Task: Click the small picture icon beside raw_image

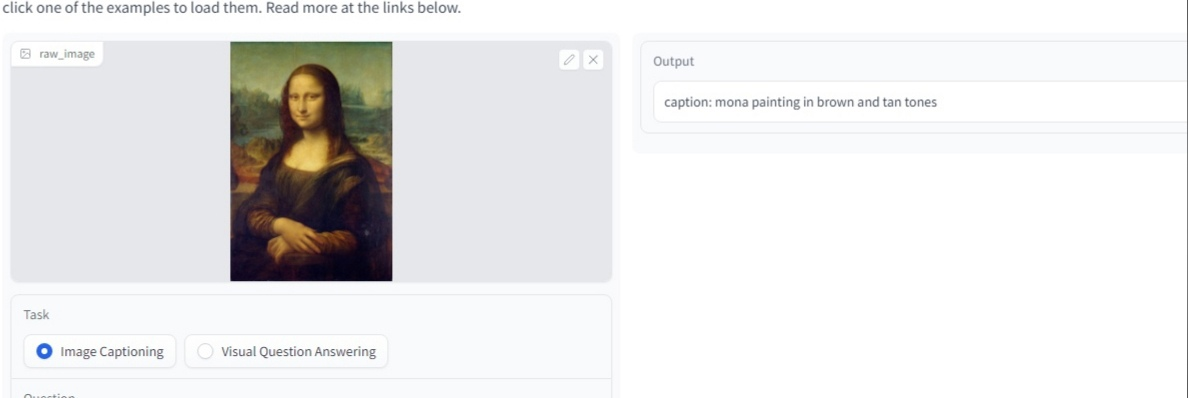Action: coord(26,54)
